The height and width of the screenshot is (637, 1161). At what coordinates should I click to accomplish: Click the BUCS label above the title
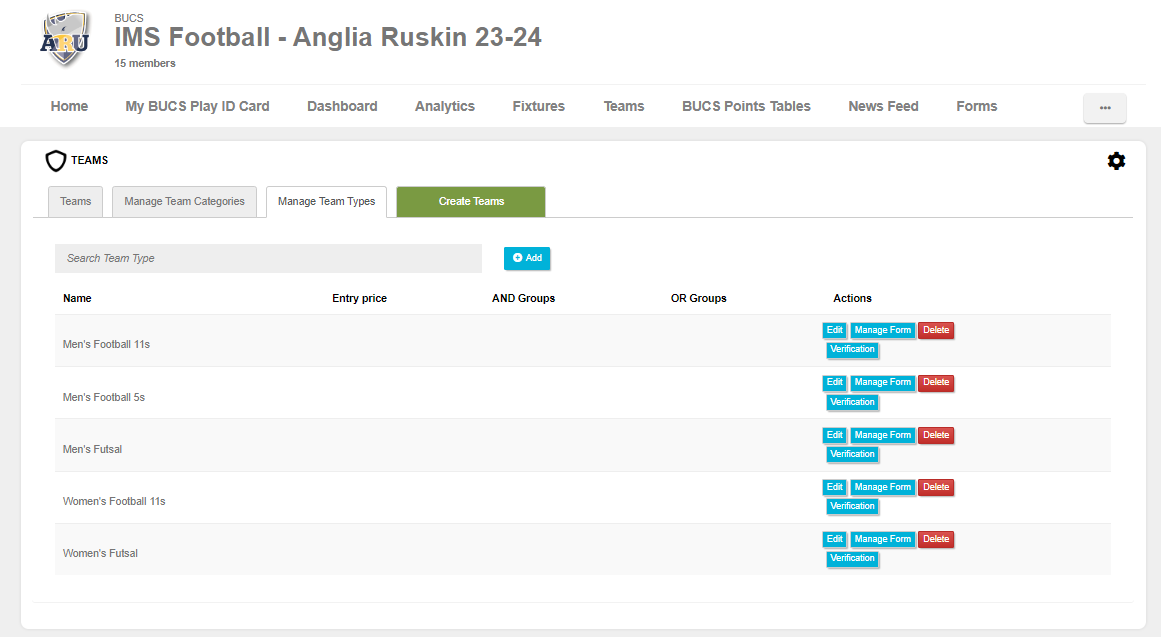point(129,18)
